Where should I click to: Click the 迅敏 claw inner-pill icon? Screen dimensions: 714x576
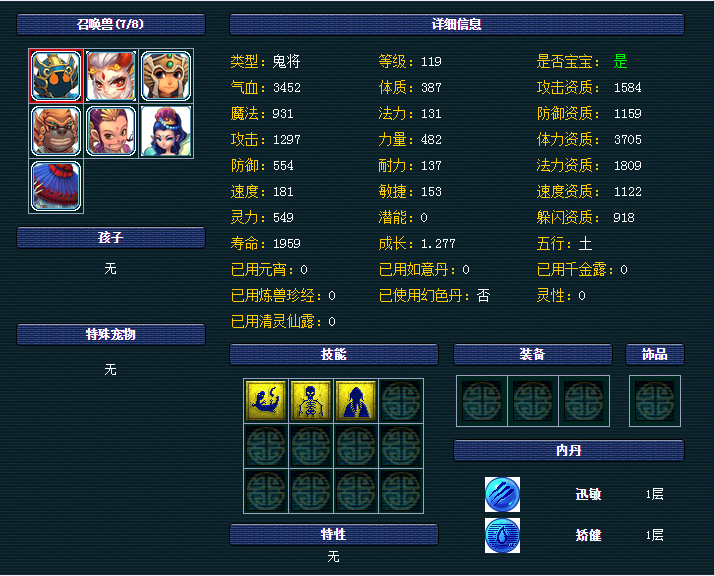502,494
